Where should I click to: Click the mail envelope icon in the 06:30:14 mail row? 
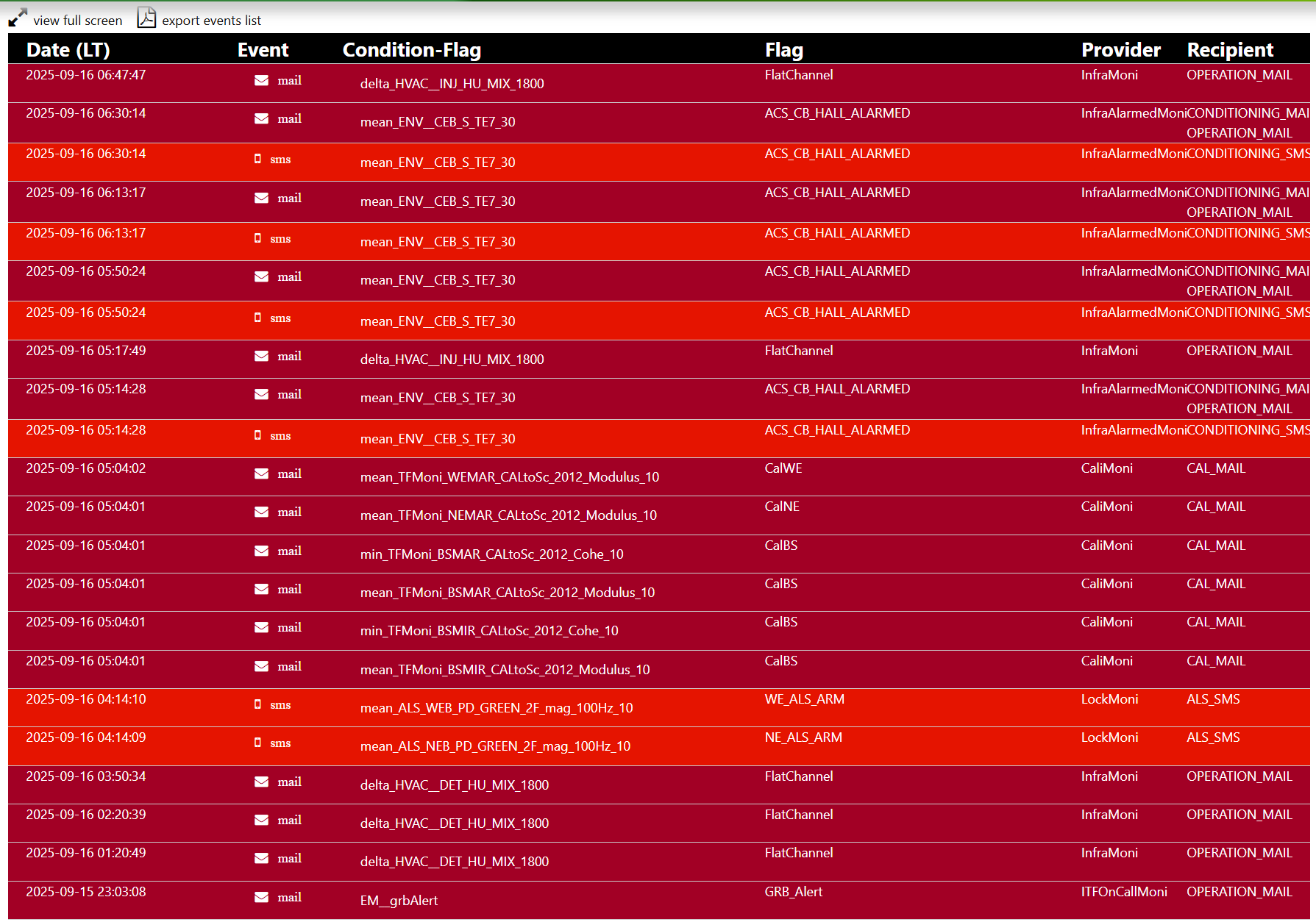[261, 118]
